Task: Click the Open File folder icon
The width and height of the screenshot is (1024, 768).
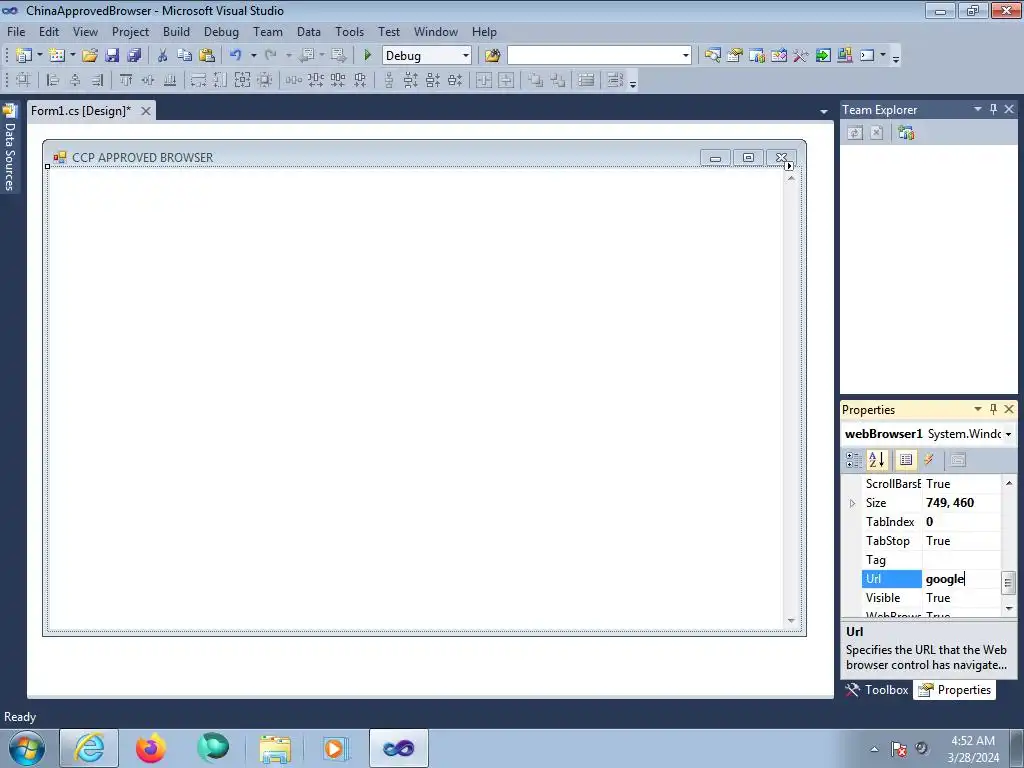Action: click(x=89, y=56)
